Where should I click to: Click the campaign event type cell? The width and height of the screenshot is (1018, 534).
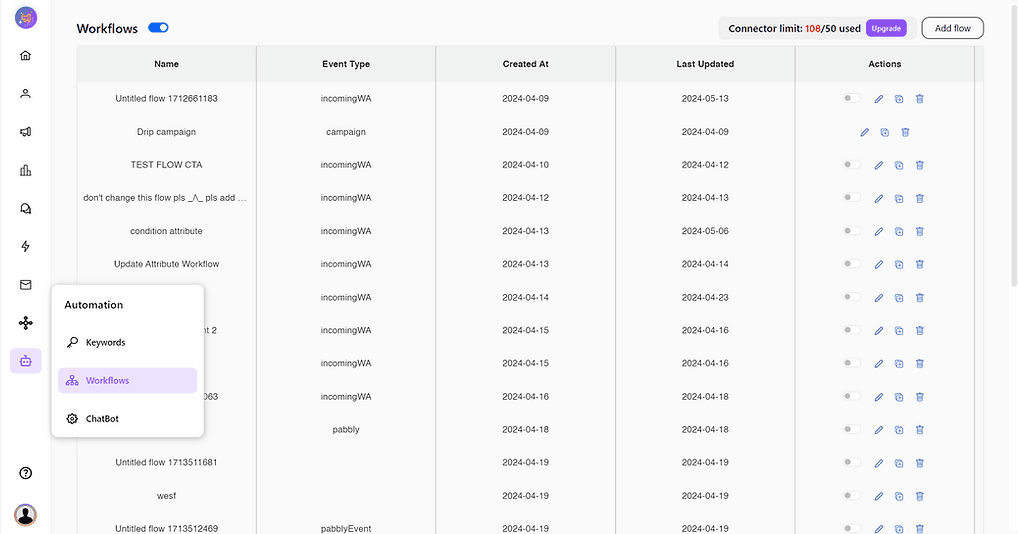pos(346,132)
